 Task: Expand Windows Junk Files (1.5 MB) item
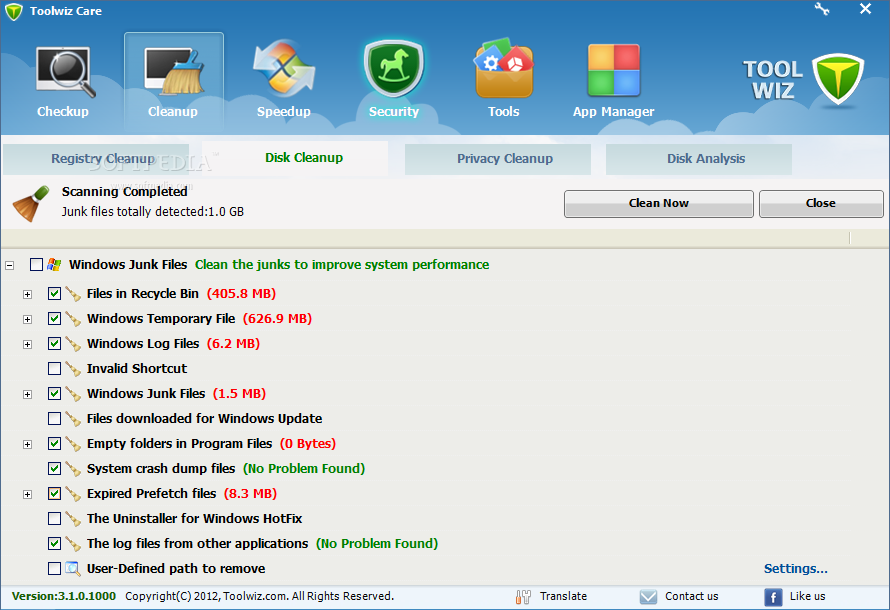pos(27,394)
